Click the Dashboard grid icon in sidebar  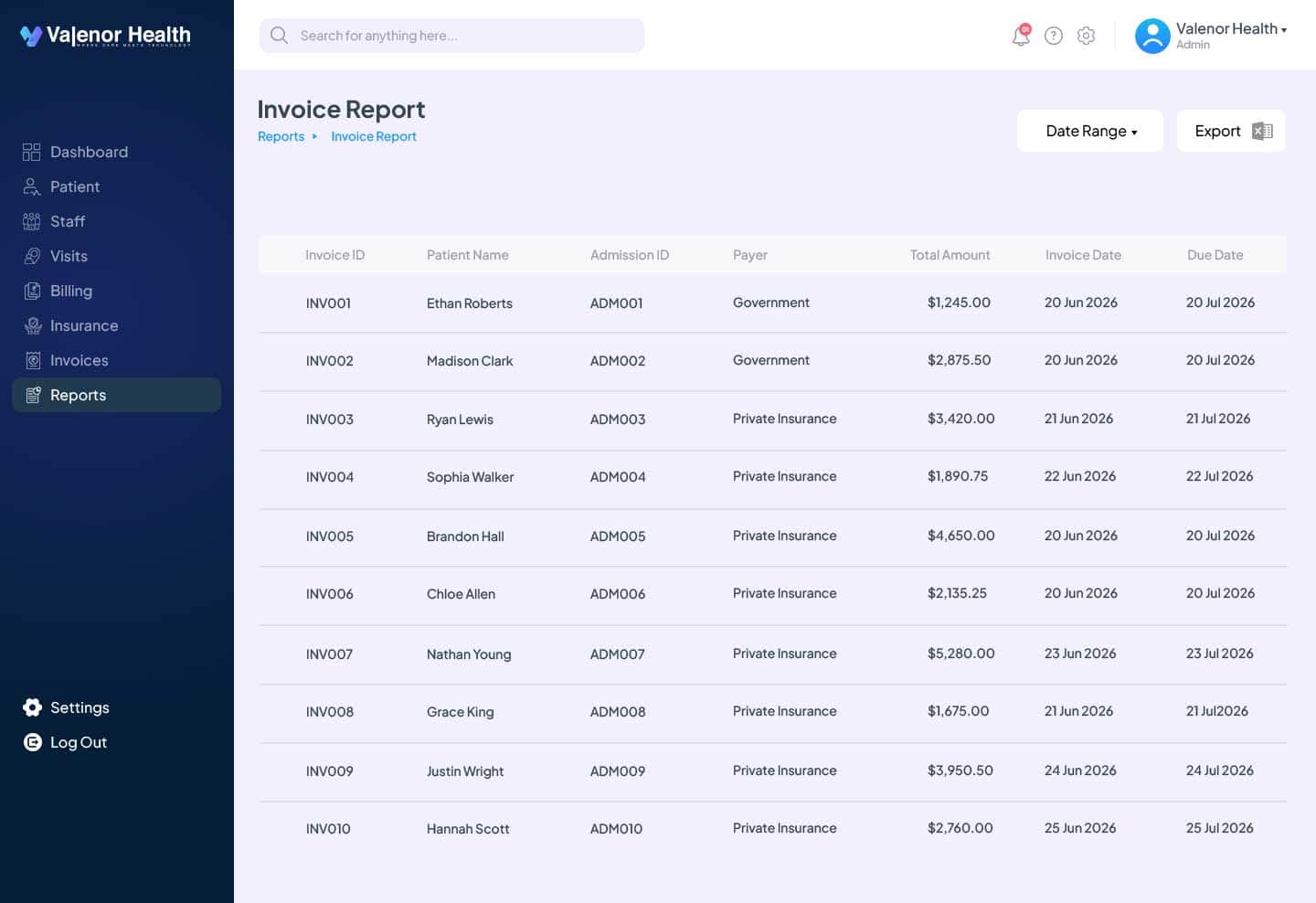32,152
